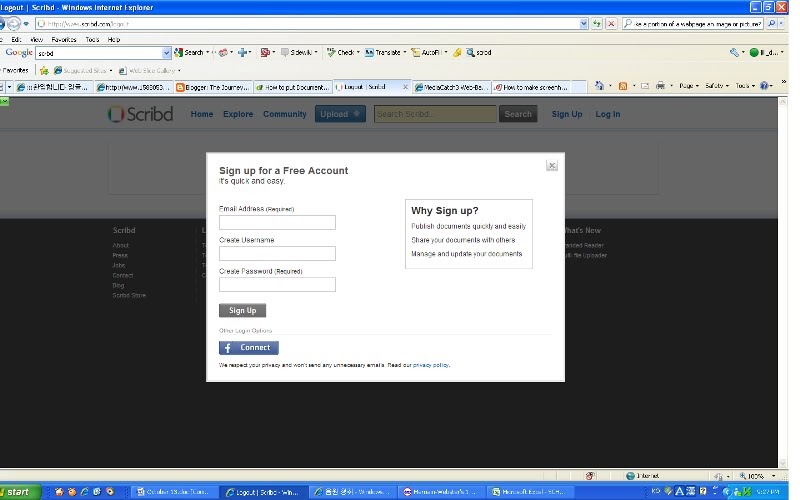Click the gray Sign Up submit button
The height and width of the screenshot is (500, 800).
coord(242,310)
